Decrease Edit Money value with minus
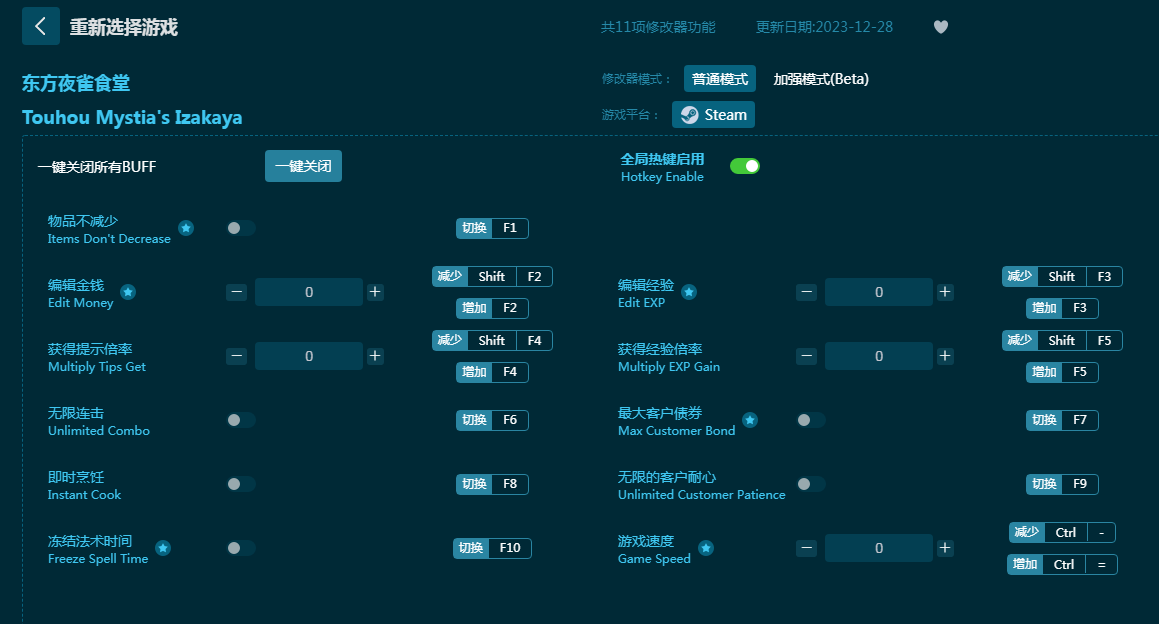1159x624 pixels. click(237, 292)
